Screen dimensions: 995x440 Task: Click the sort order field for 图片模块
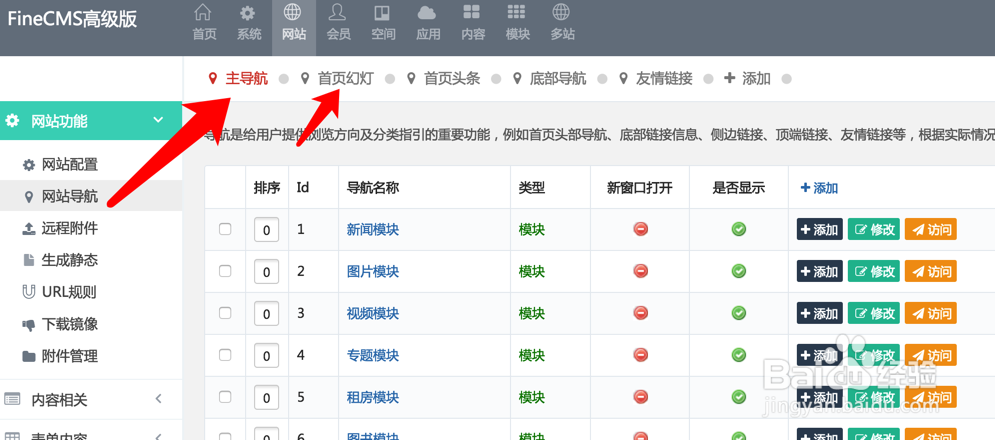[x=267, y=272]
